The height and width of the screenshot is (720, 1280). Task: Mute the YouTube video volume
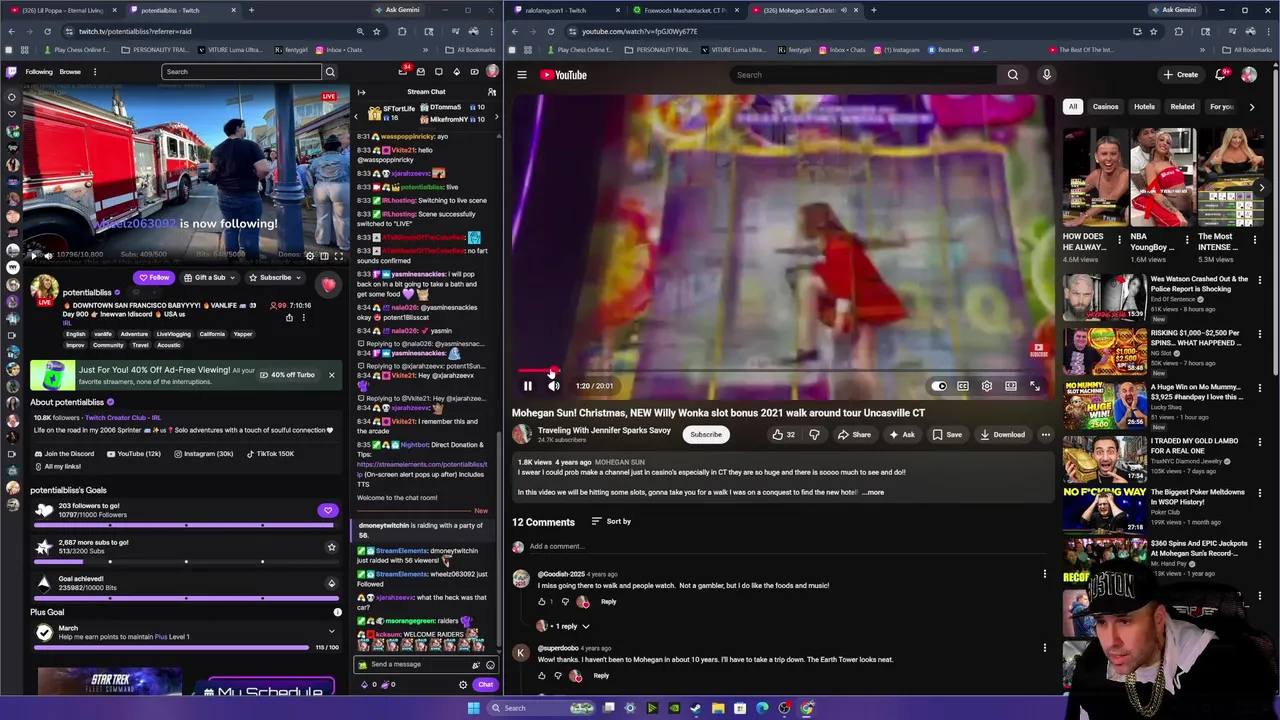pyautogui.click(x=553, y=386)
